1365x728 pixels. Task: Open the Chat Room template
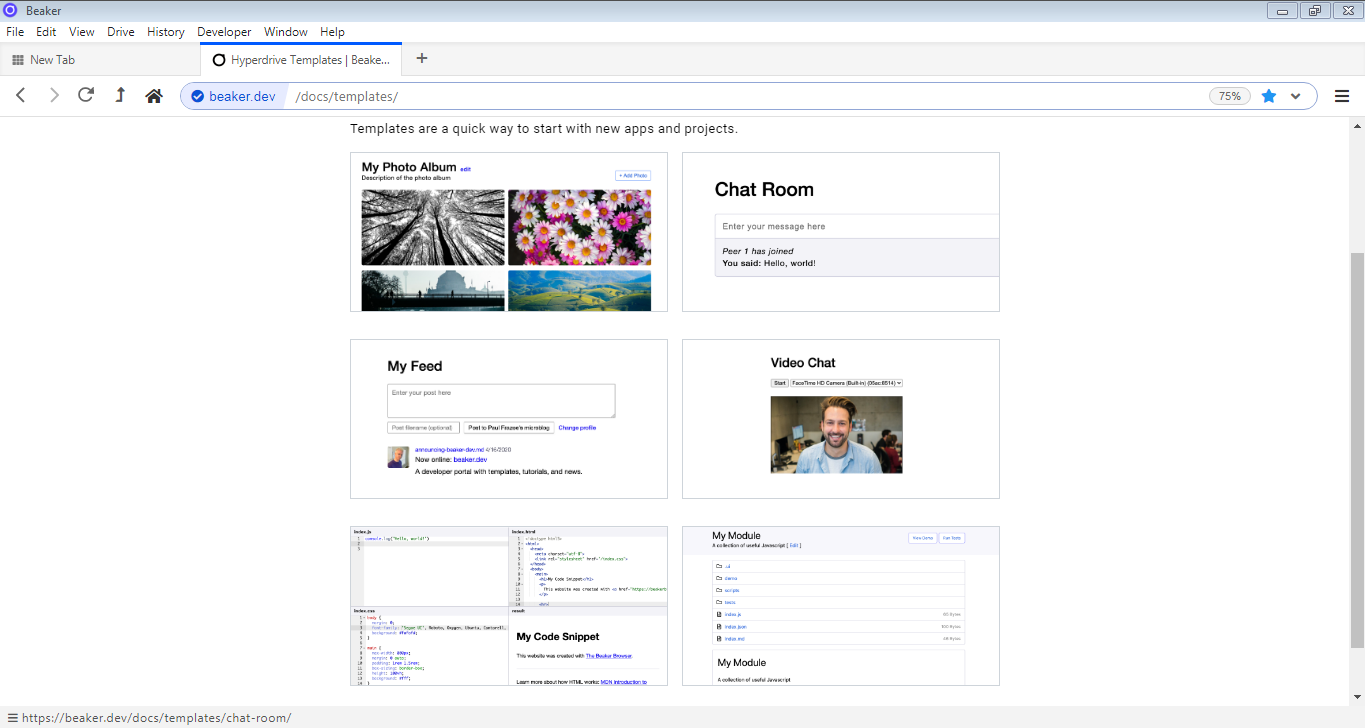841,232
